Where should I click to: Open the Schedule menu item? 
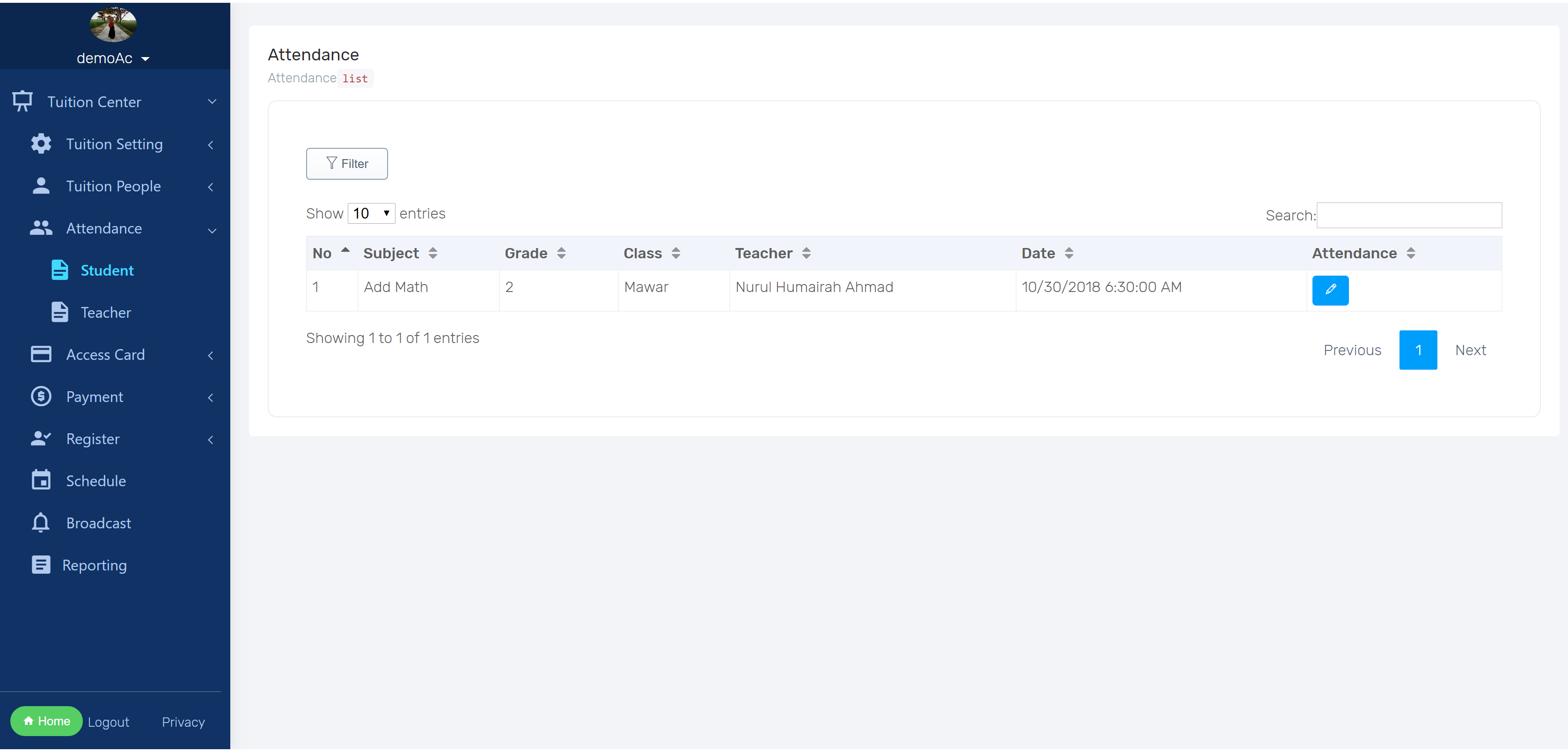pos(96,481)
